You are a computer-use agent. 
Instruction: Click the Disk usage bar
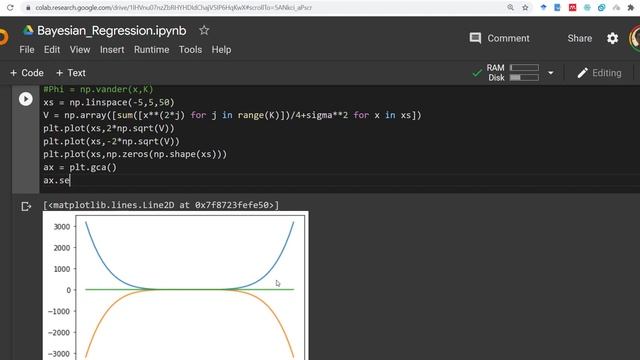click(524, 78)
